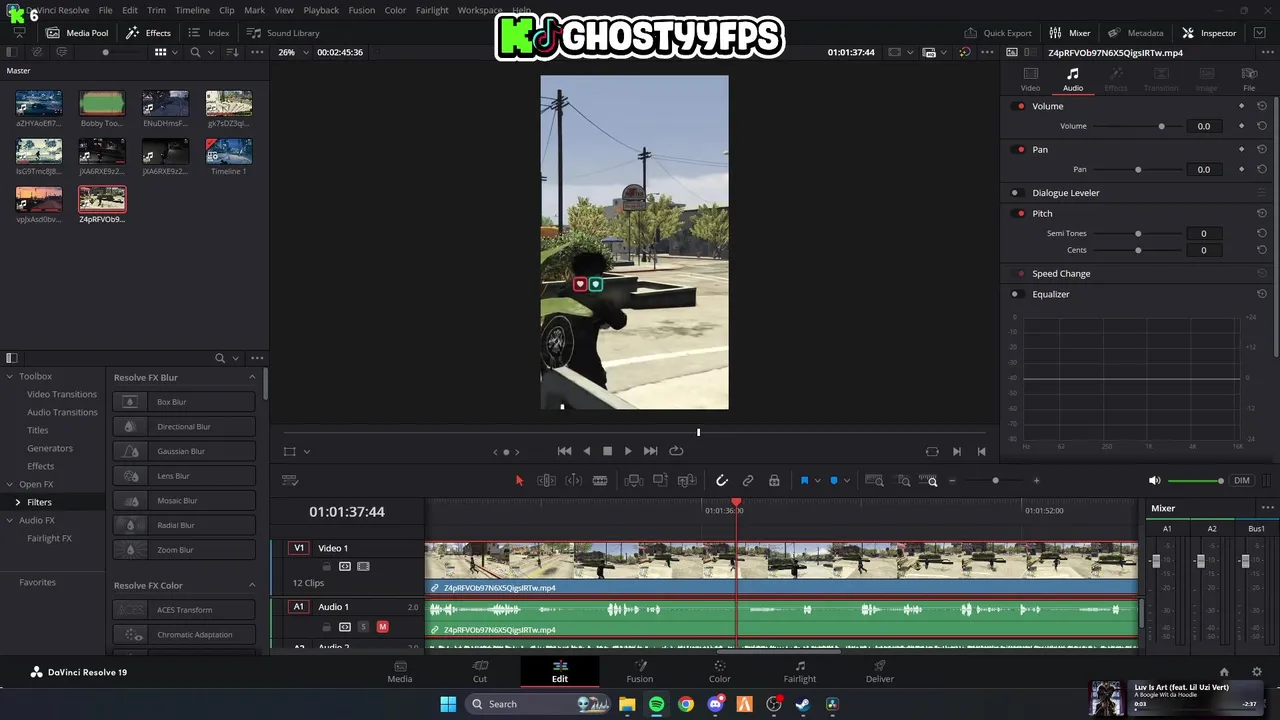1280x720 pixels.
Task: Open the flag color dropdown arrow
Action: coord(817,481)
